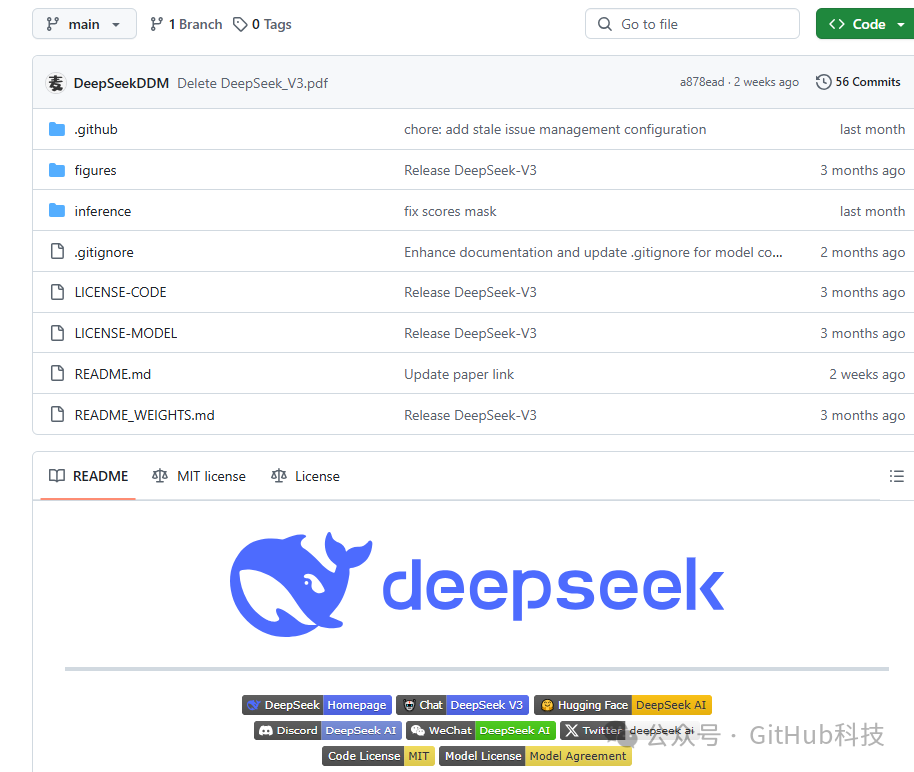Open the 'fix scores mask' commit
This screenshot has width=914, height=772.
point(450,211)
